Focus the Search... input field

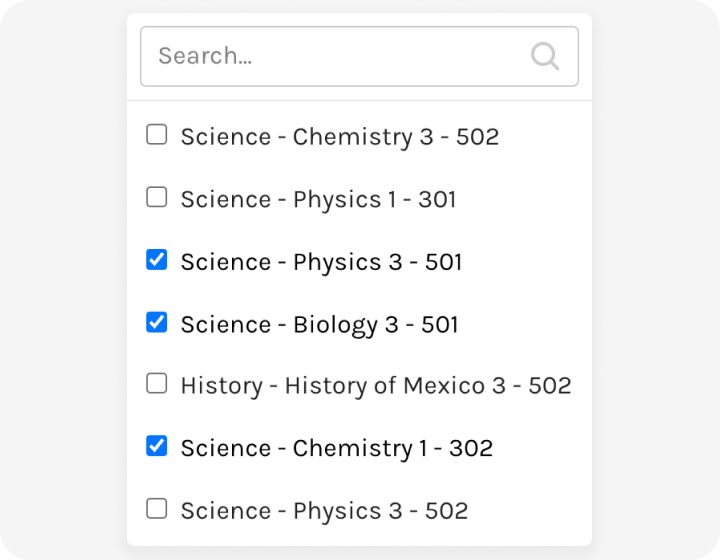click(359, 56)
